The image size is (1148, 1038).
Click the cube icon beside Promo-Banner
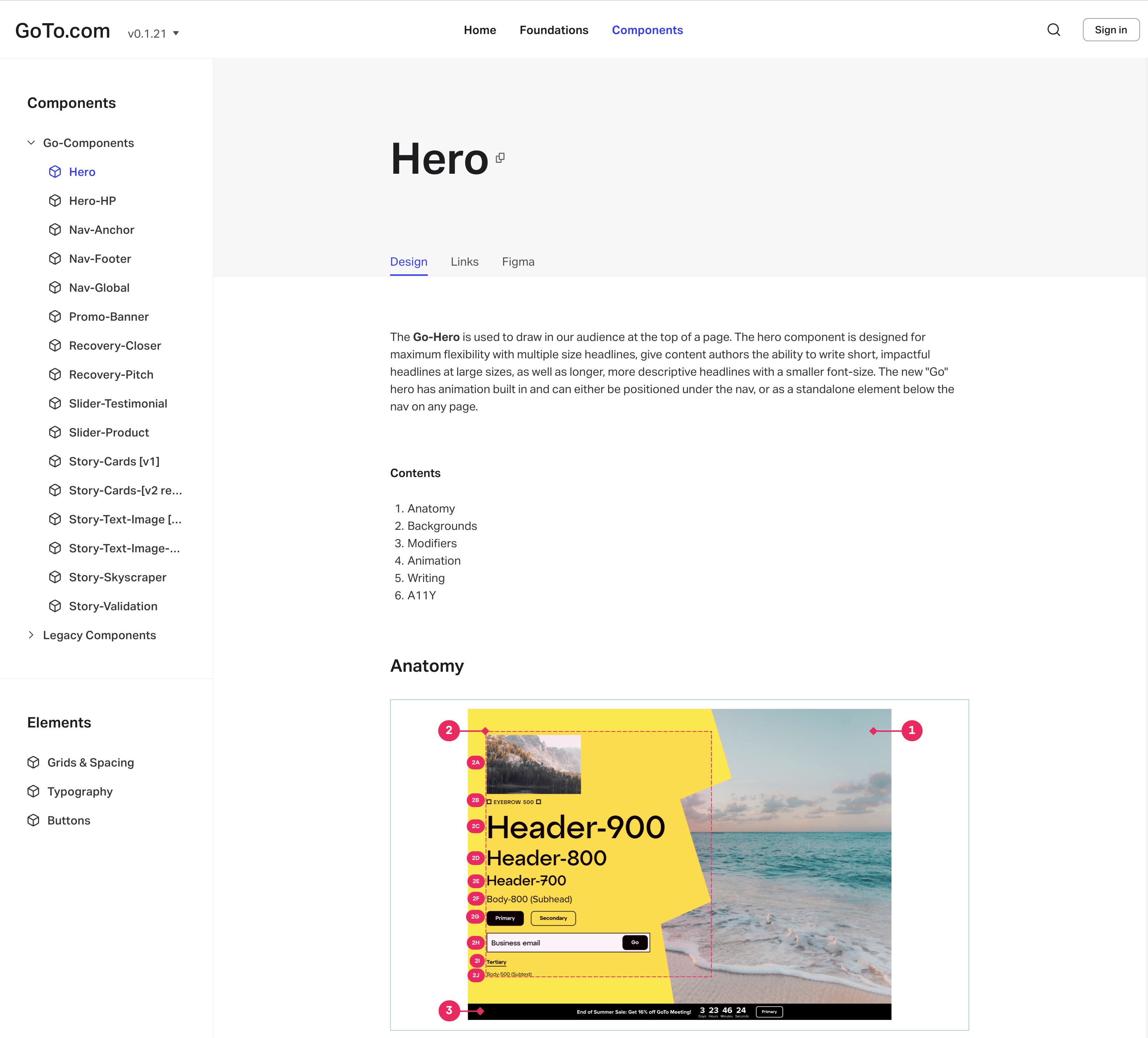pyautogui.click(x=55, y=317)
